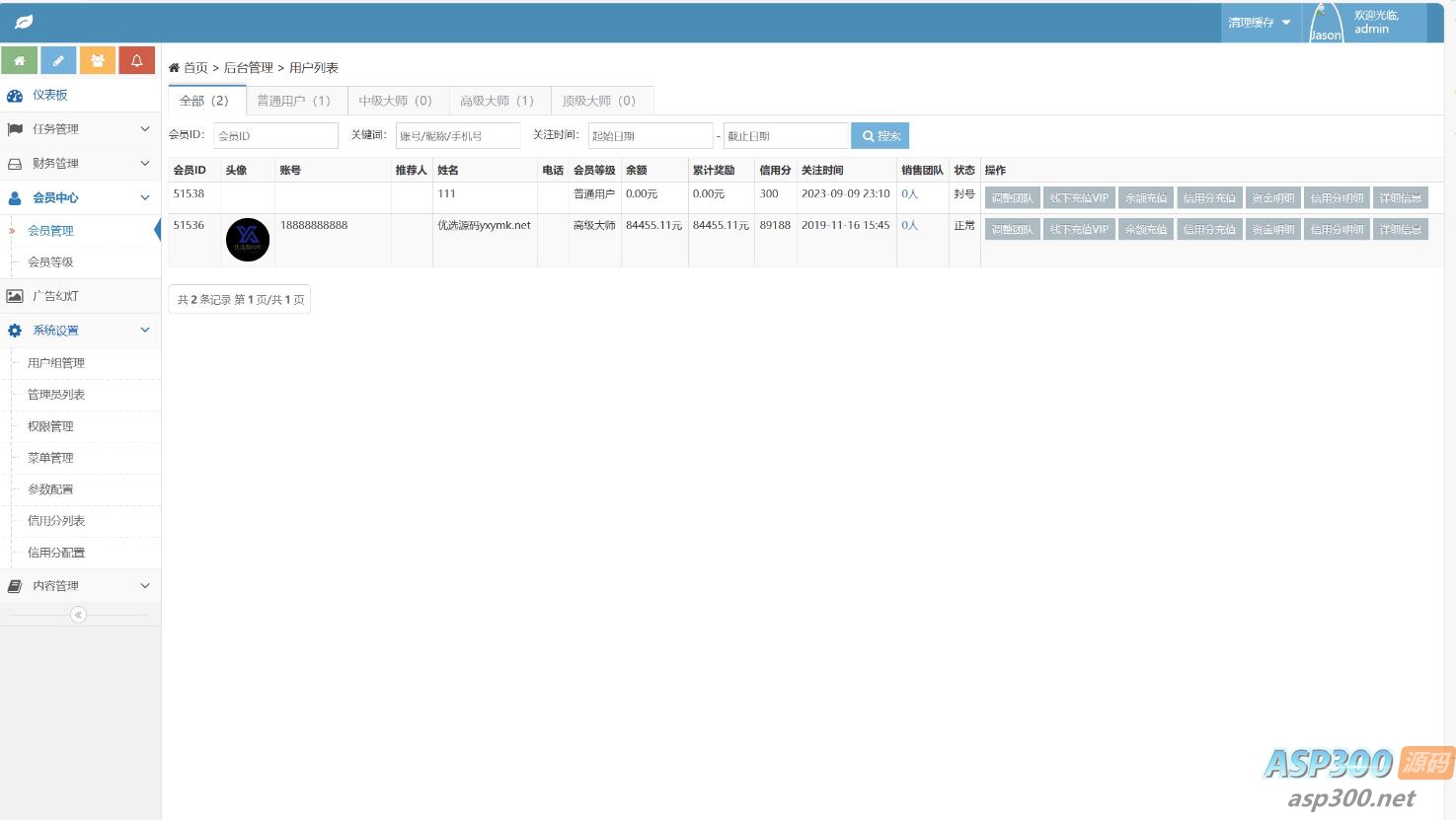Click the 0人 sales team link for member 51536
Viewport: 1456px width, 820px height.
[909, 226]
